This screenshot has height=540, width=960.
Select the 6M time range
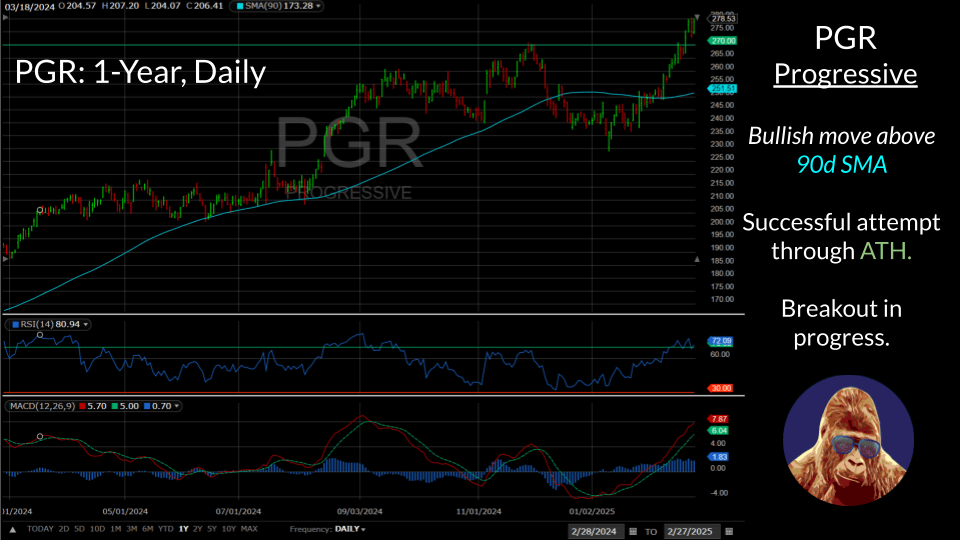point(146,529)
